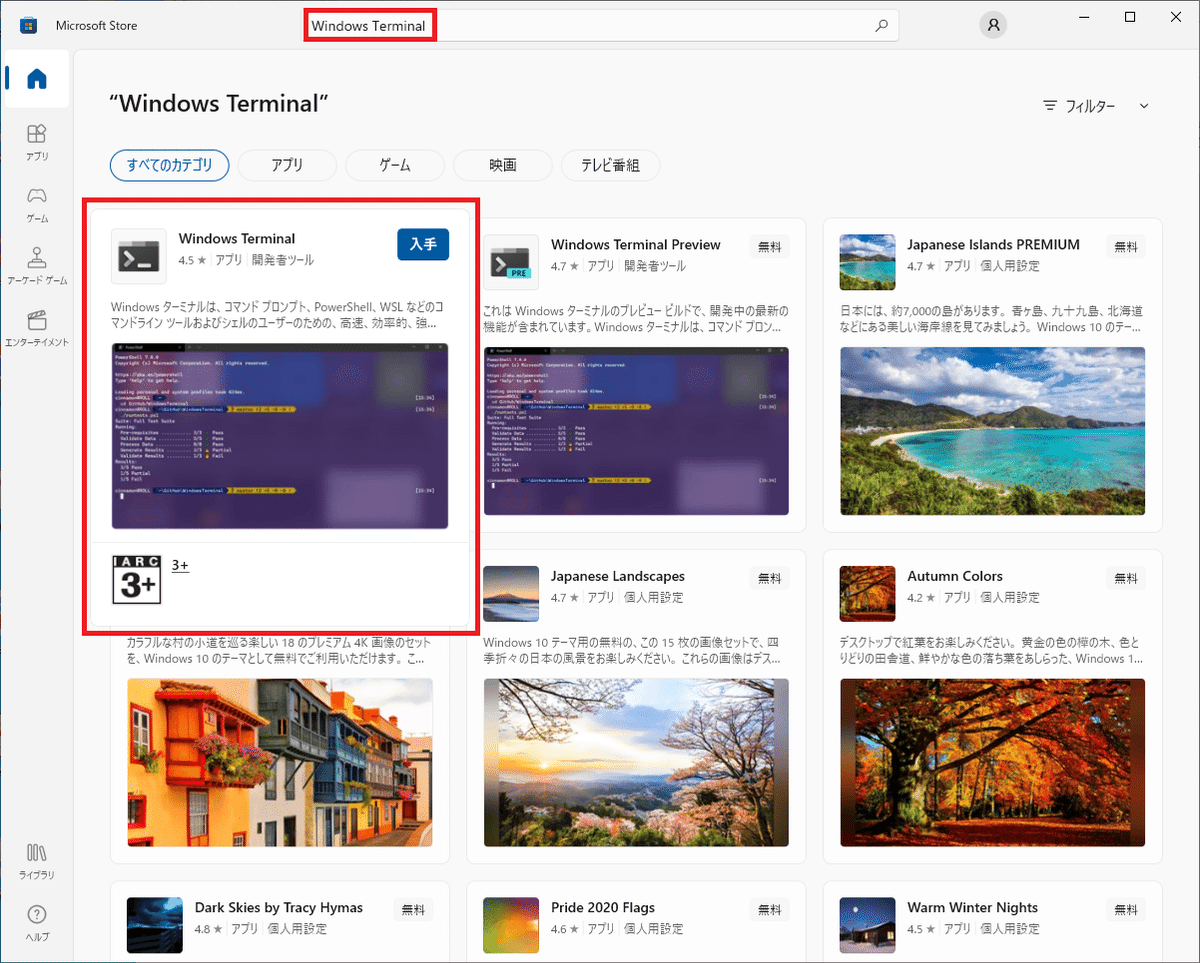This screenshot has height=963, width=1200.
Task: Open the エンターテイメント section in sidebar
Action: pos(37,328)
